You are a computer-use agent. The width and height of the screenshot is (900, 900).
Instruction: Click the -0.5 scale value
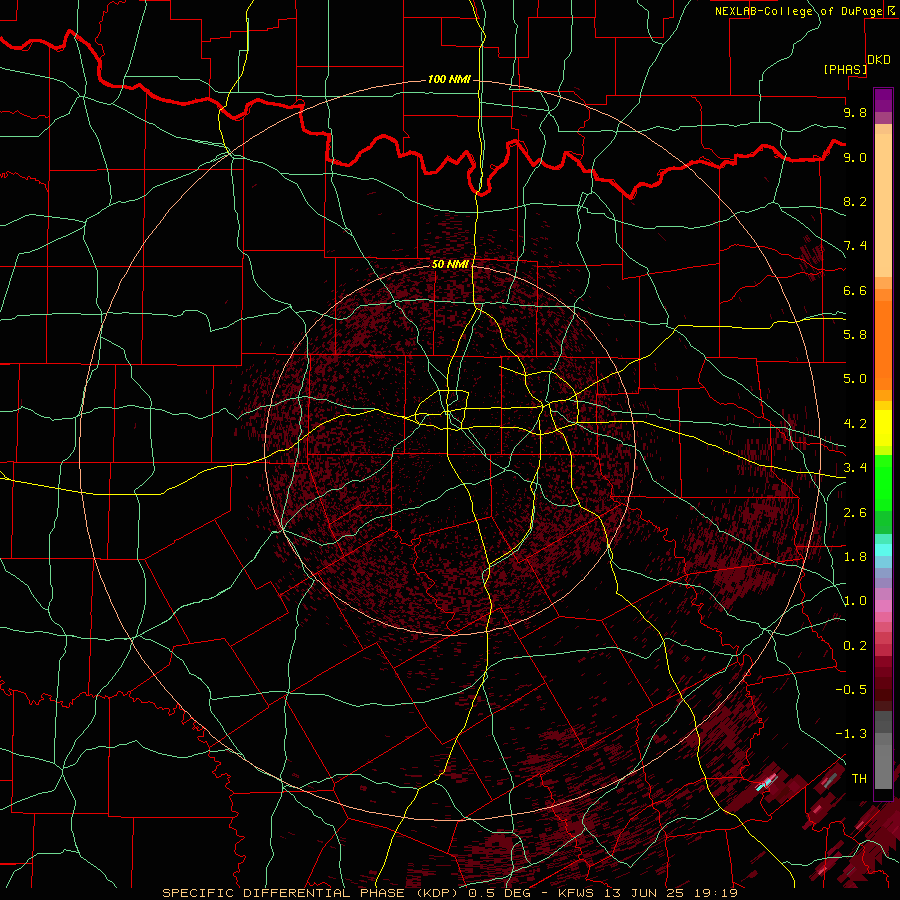[851, 690]
